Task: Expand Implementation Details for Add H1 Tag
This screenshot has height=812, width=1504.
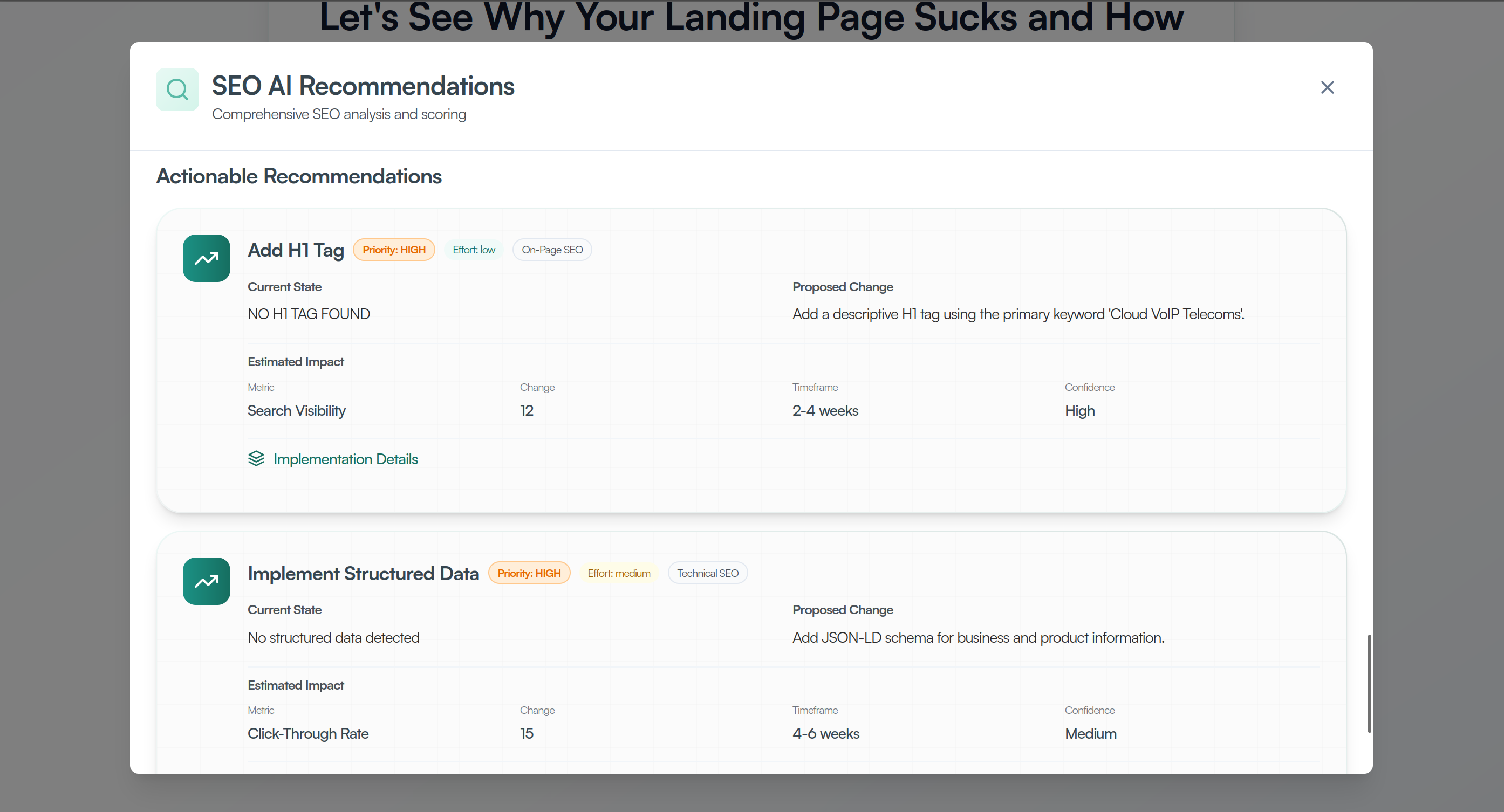Action: click(x=345, y=459)
